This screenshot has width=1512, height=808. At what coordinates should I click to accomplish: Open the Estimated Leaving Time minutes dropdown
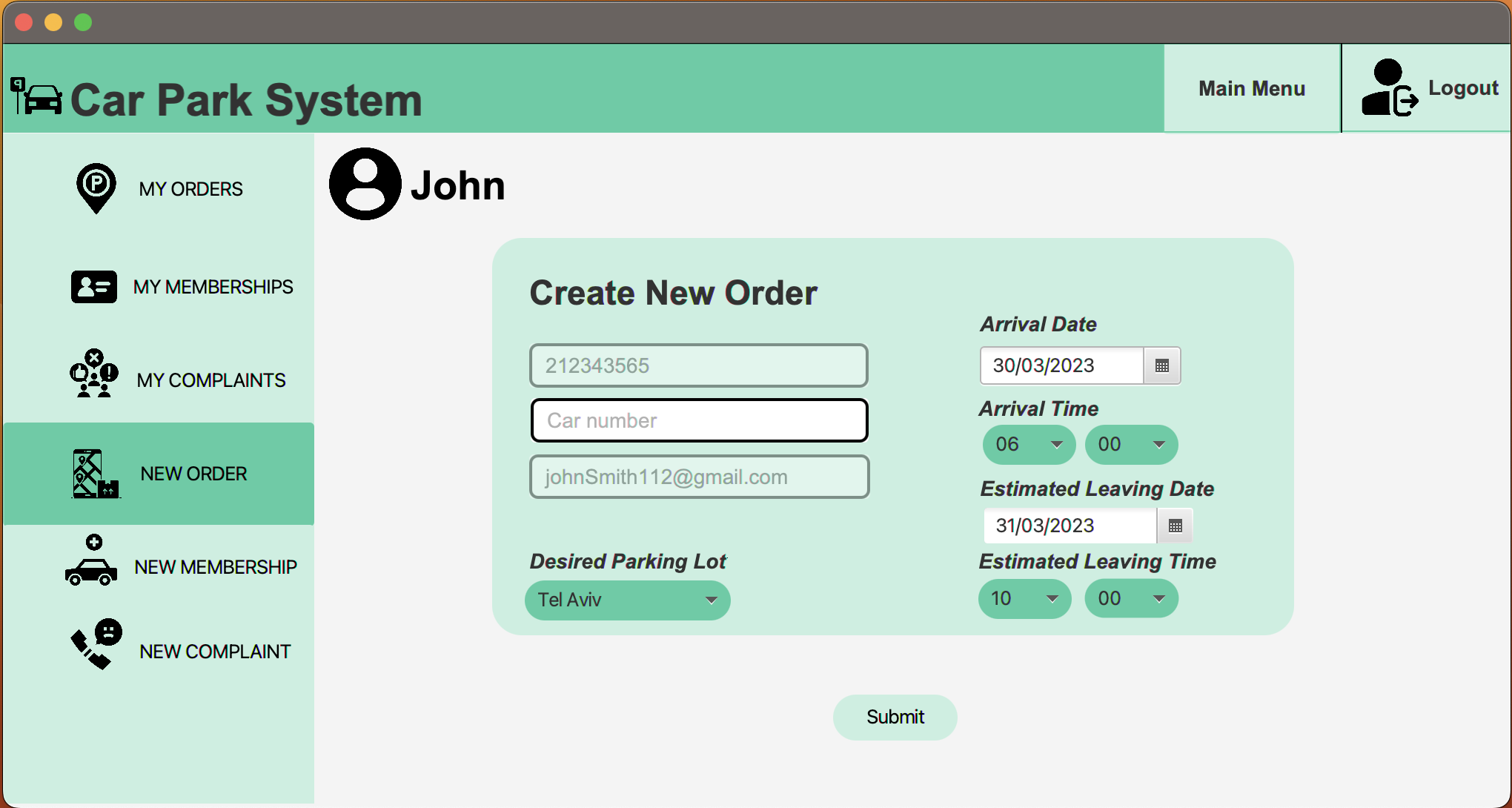[x=1131, y=598]
